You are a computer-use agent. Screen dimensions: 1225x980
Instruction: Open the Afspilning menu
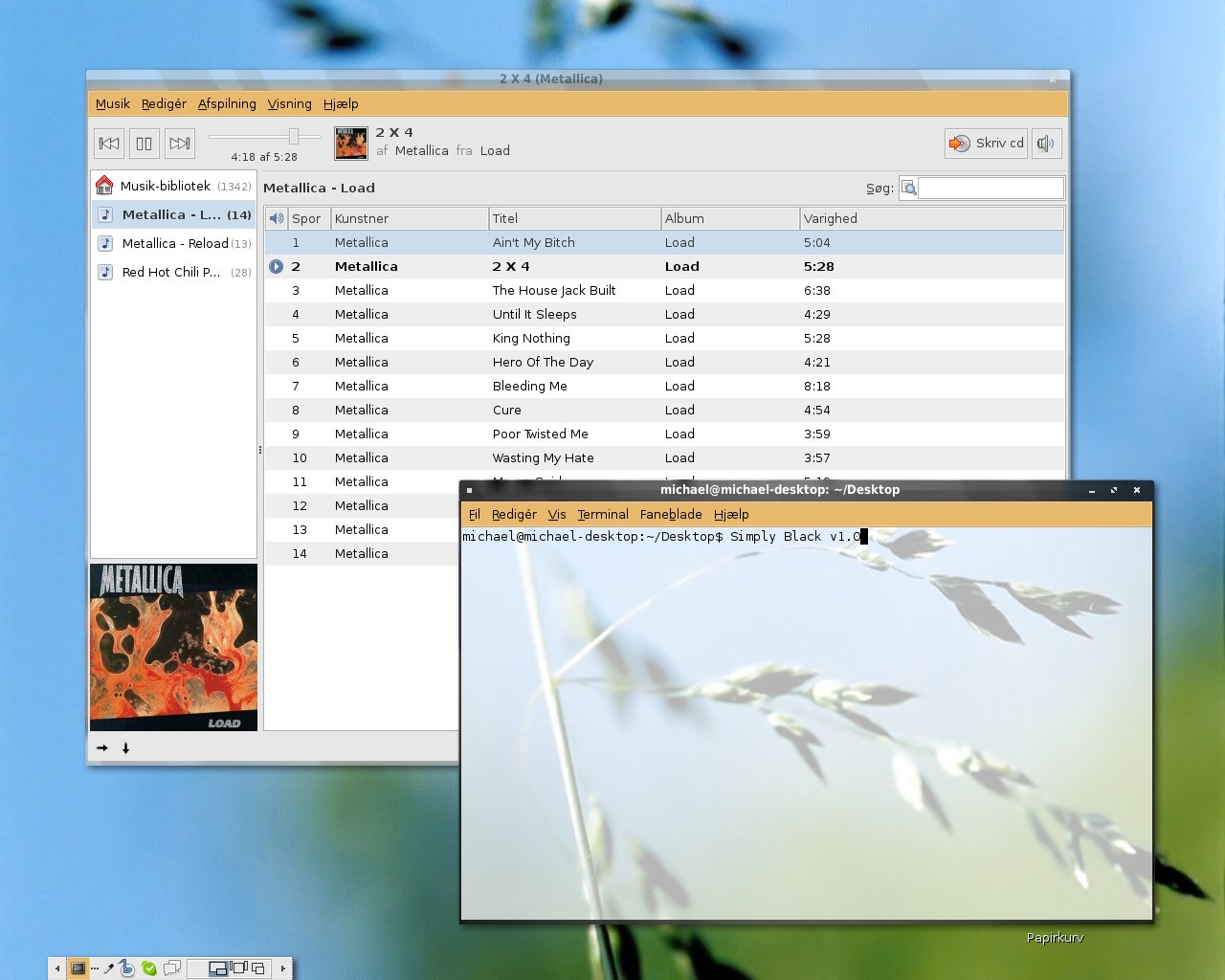pos(227,104)
